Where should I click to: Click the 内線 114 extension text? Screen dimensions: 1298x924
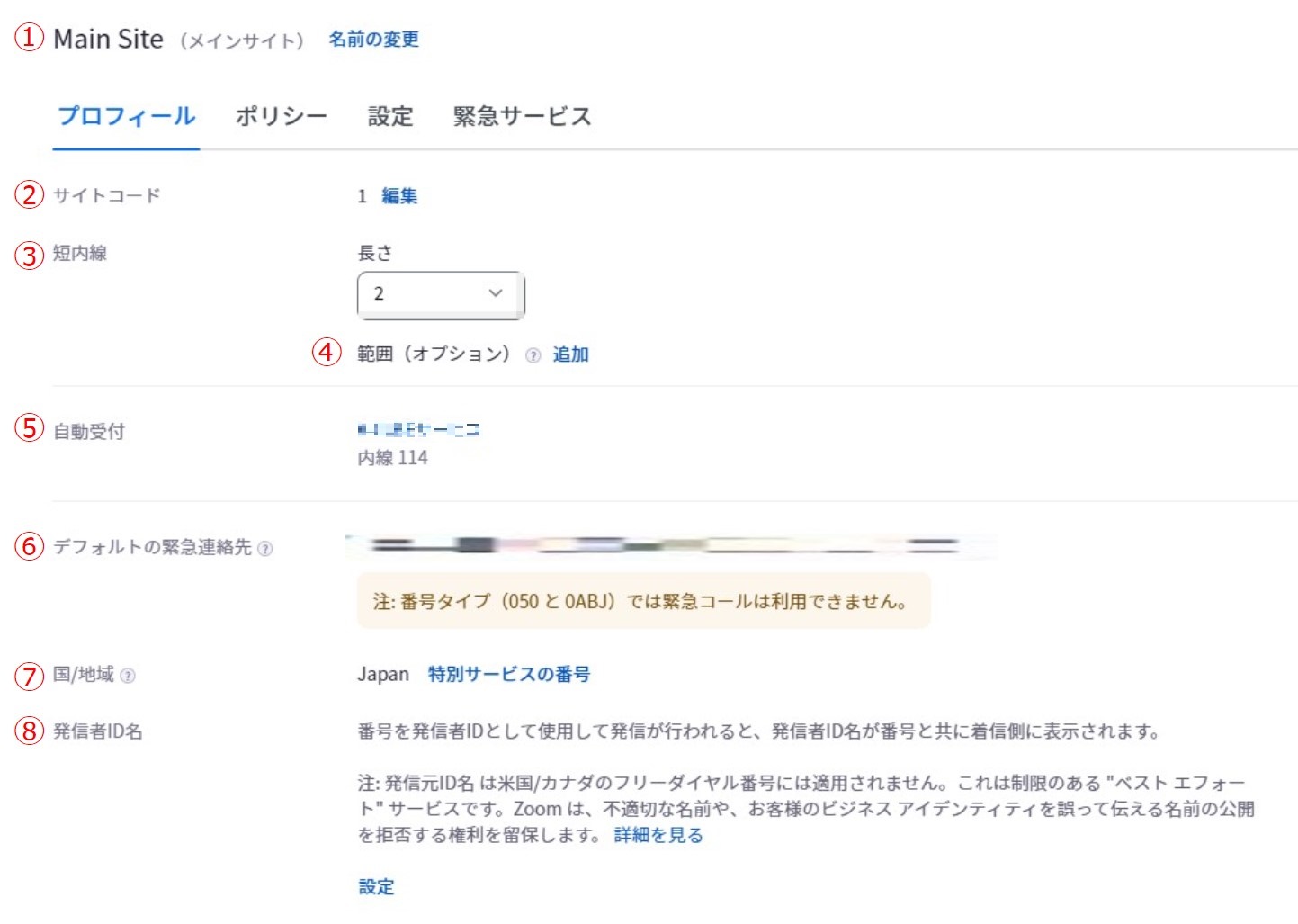click(393, 458)
